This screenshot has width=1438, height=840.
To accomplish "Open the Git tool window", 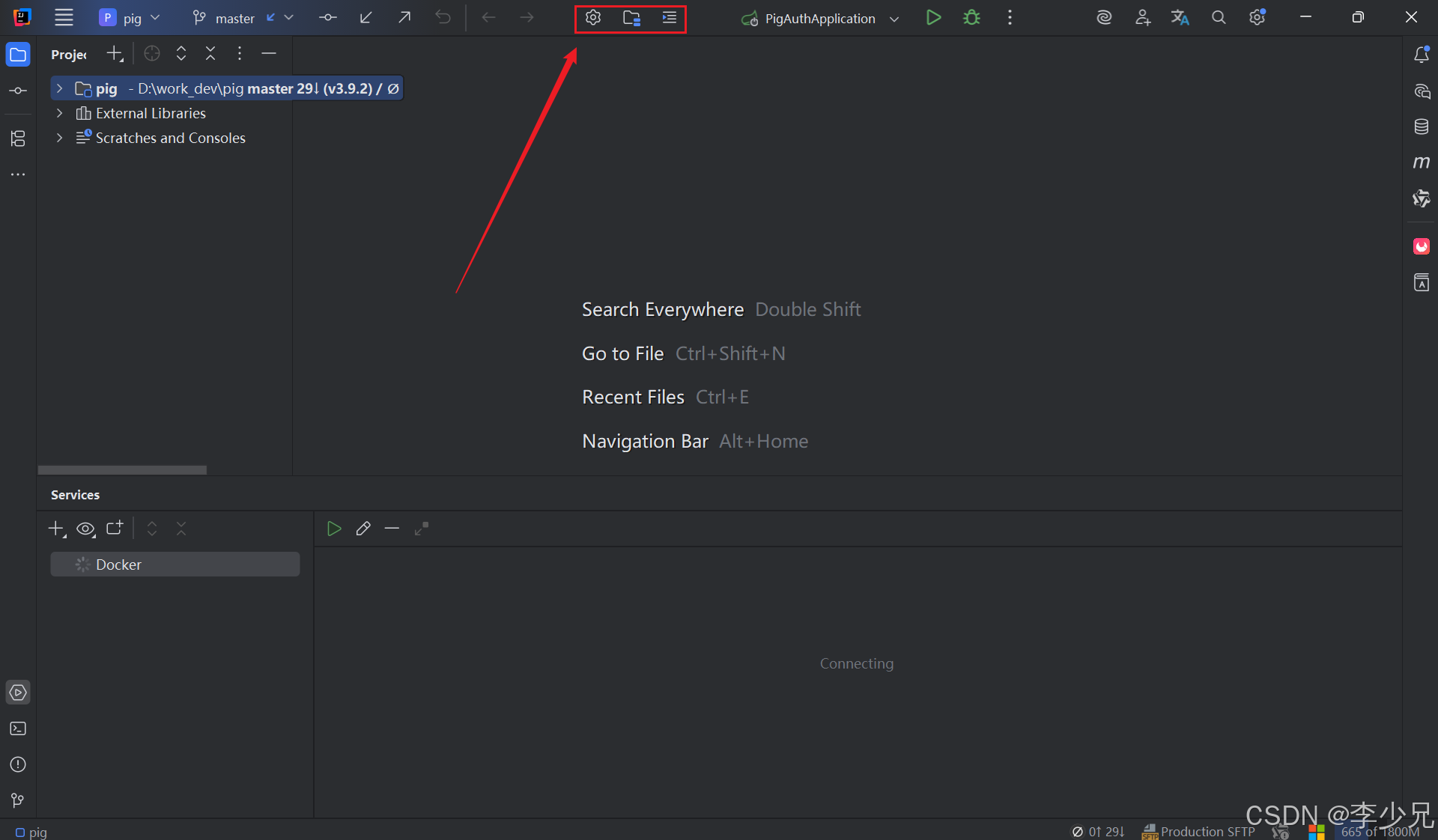I will (18, 800).
